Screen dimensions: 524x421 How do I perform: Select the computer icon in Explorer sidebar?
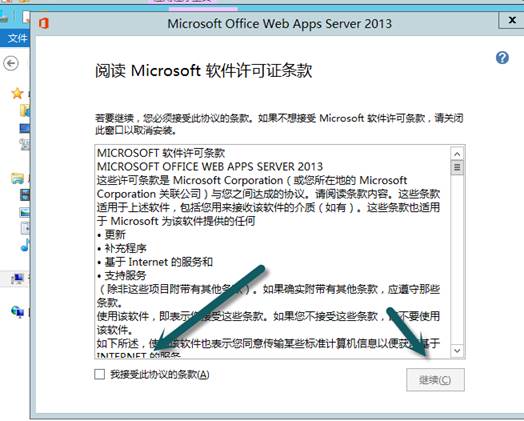point(17,278)
